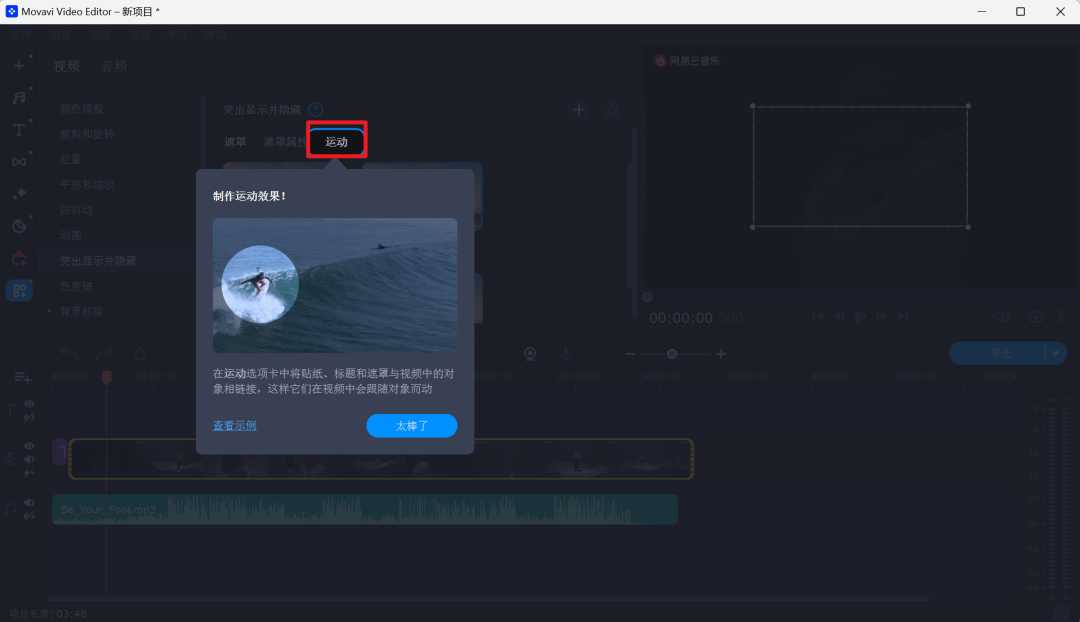
Task: Click the surfing preview image in the tip
Action: pos(335,285)
